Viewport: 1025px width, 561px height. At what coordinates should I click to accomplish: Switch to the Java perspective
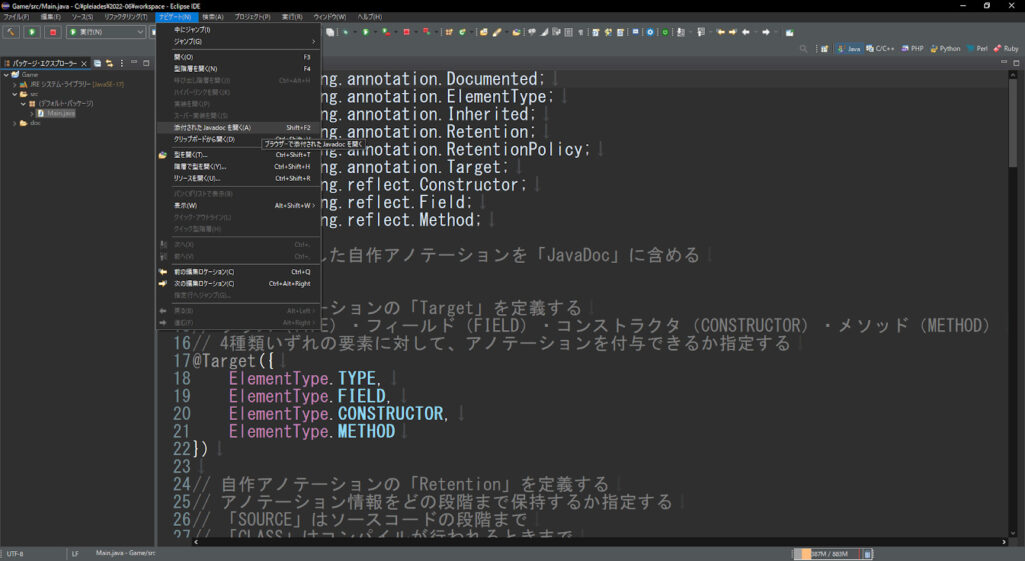pos(849,48)
